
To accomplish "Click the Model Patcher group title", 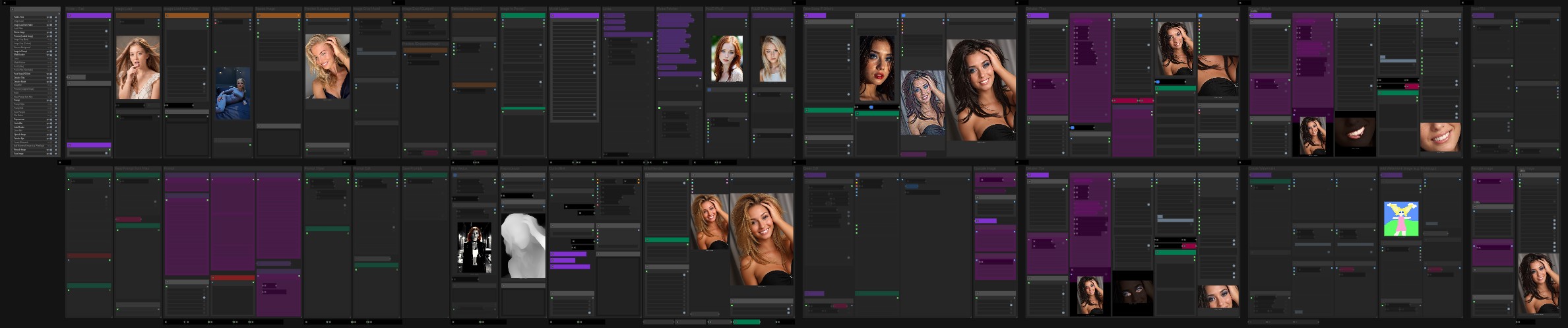I will coord(666,9).
